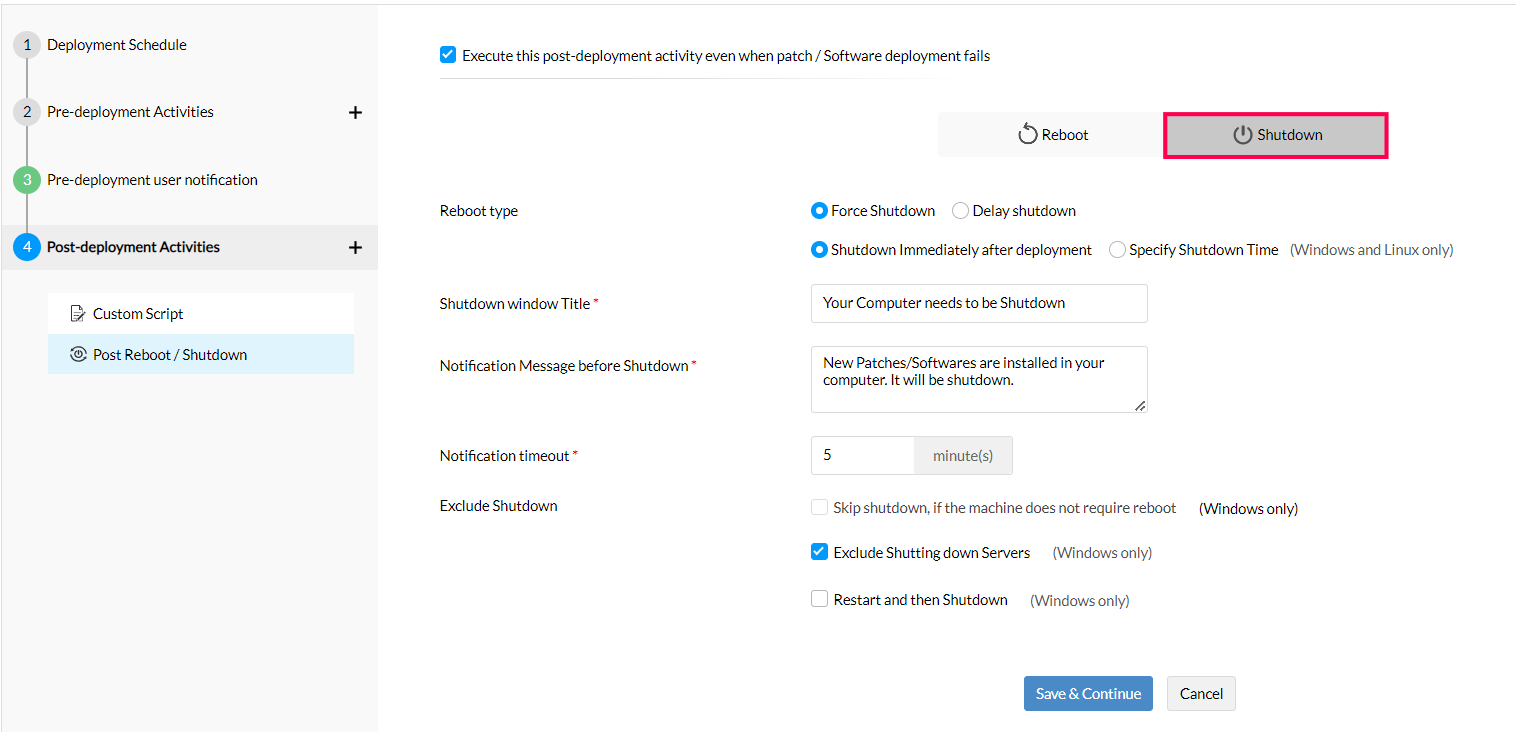
Task: Click the green step 3 completion circle
Action: (x=27, y=179)
